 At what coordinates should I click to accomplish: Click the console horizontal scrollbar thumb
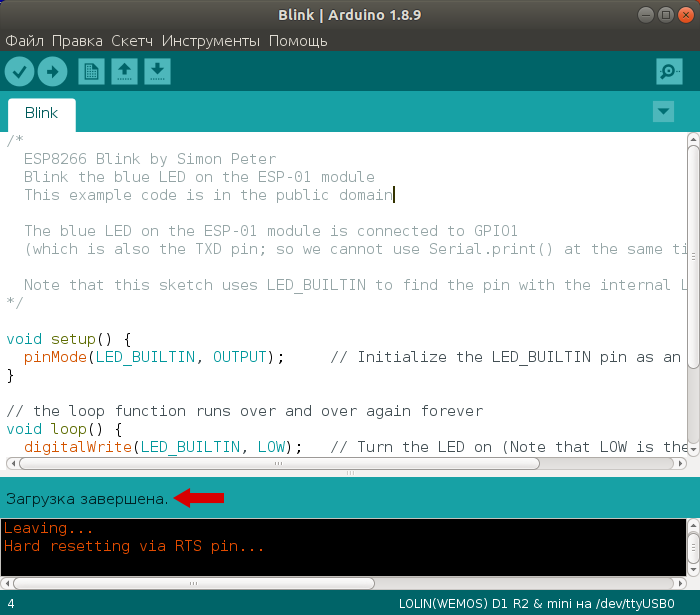pyautogui.click(x=194, y=583)
